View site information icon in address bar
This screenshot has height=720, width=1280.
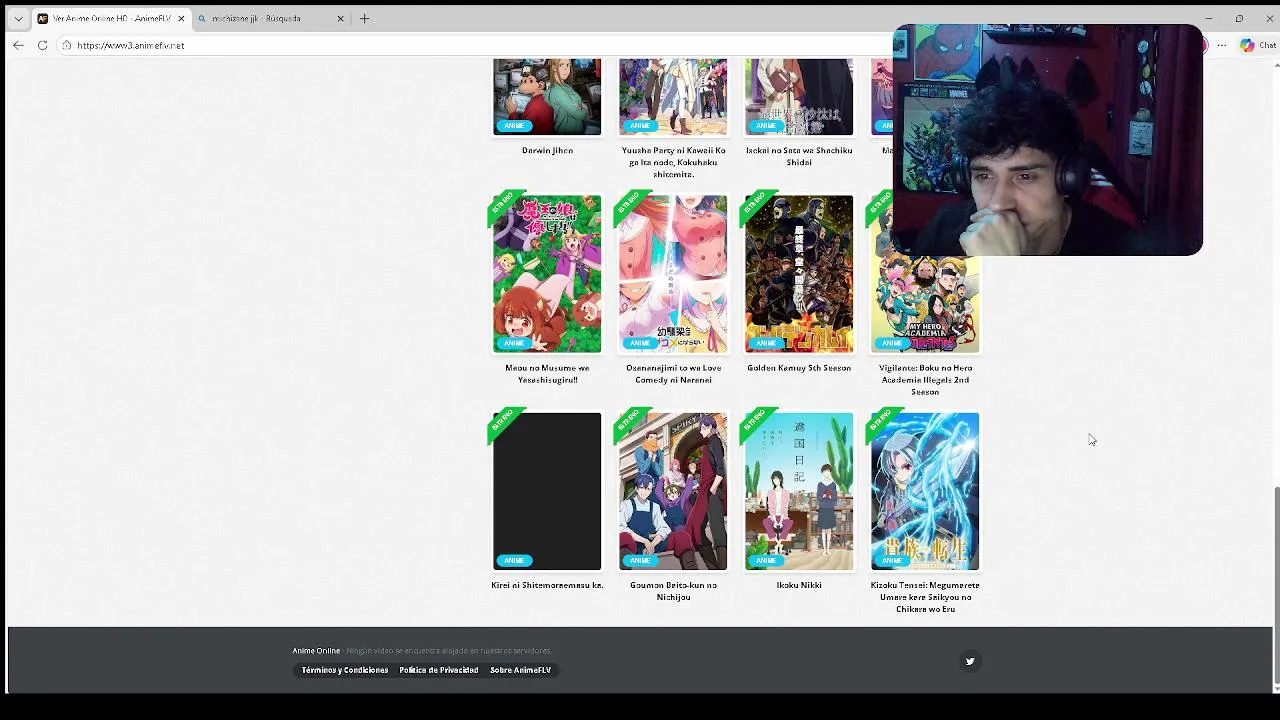(x=66, y=45)
